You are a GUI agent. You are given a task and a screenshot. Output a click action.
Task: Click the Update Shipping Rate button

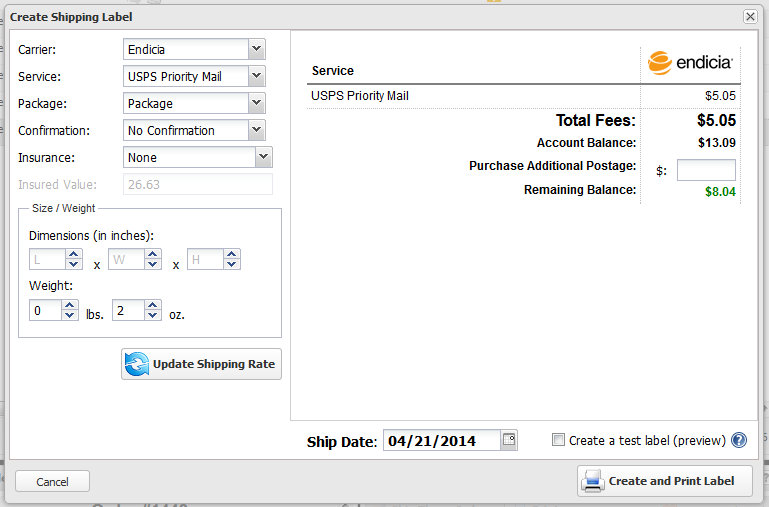pyautogui.click(x=201, y=364)
